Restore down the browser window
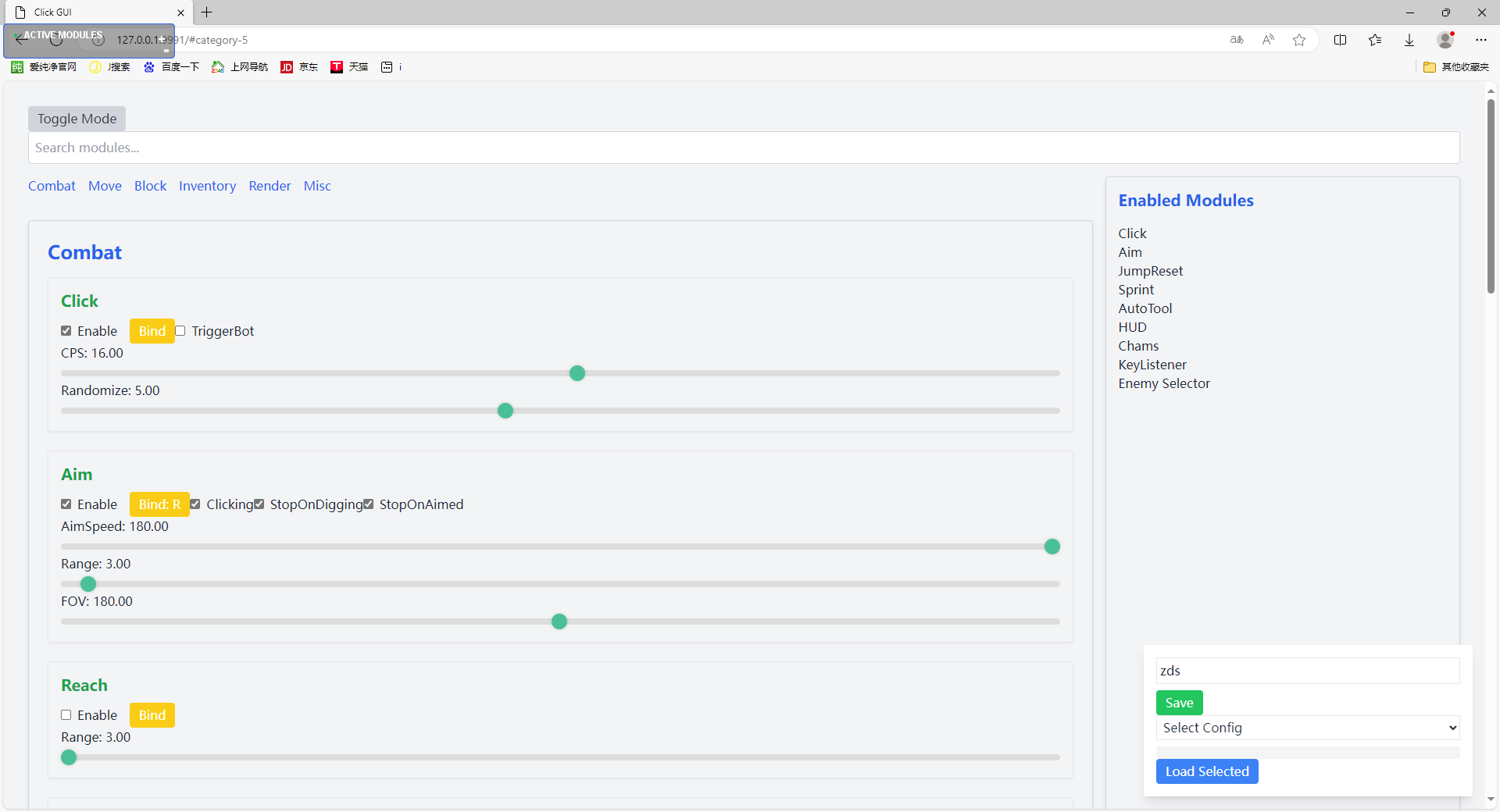 tap(1446, 12)
